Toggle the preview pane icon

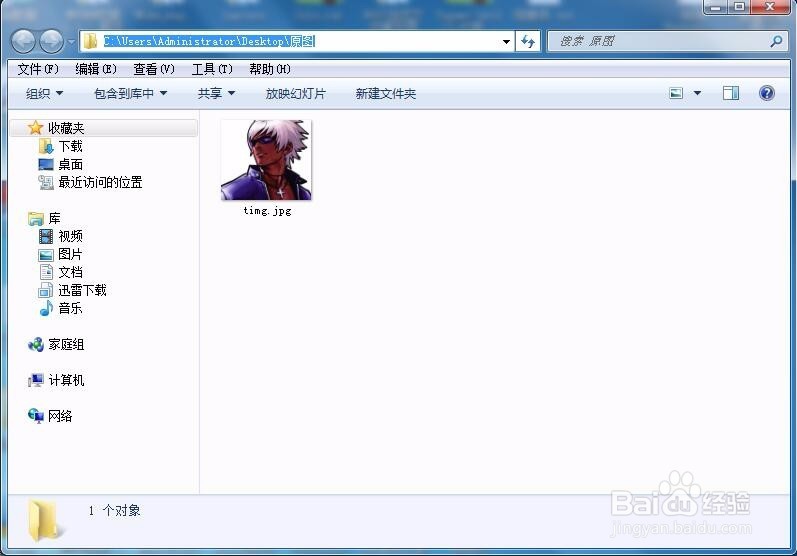tap(731, 93)
